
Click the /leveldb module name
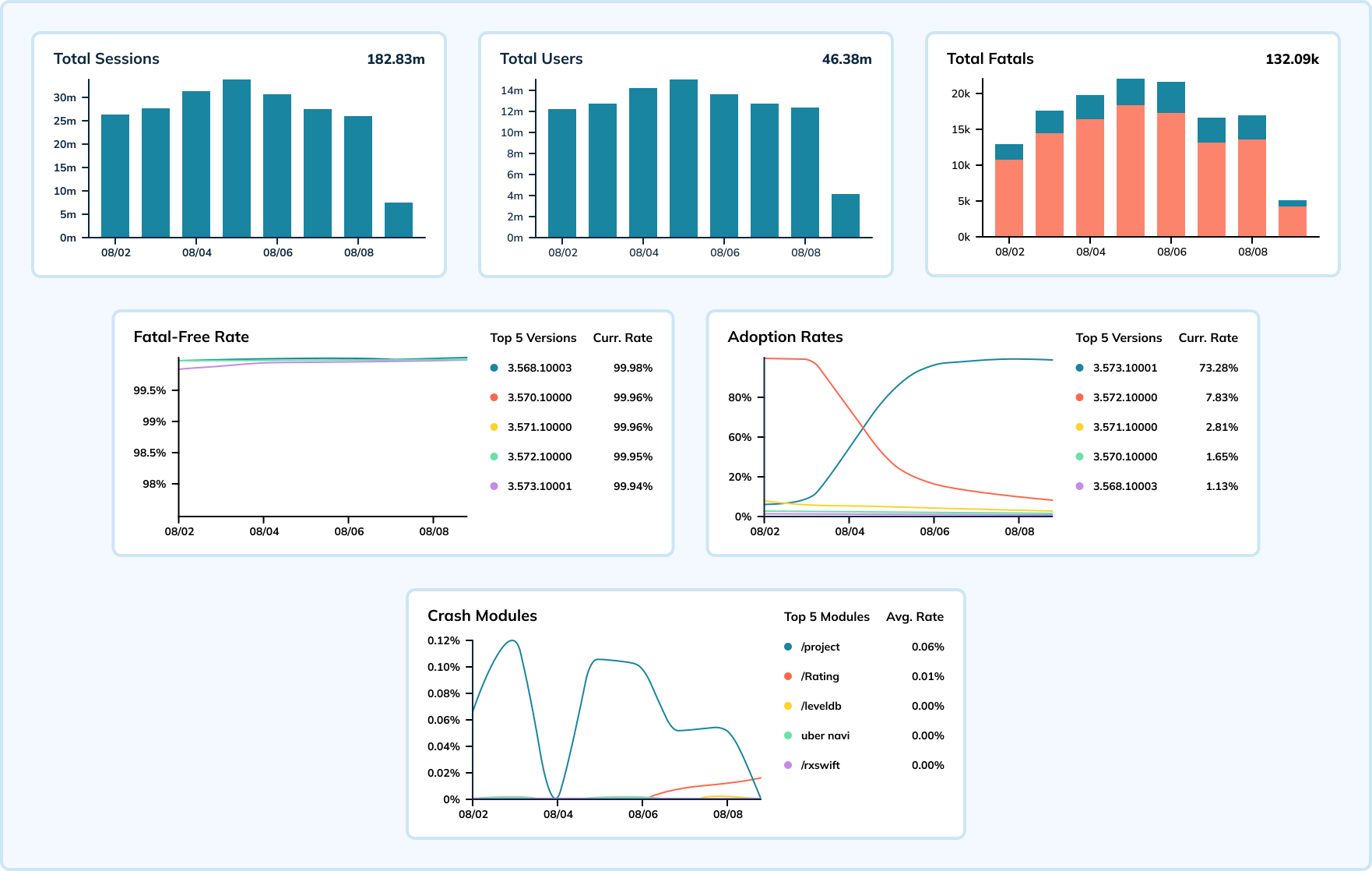click(821, 706)
